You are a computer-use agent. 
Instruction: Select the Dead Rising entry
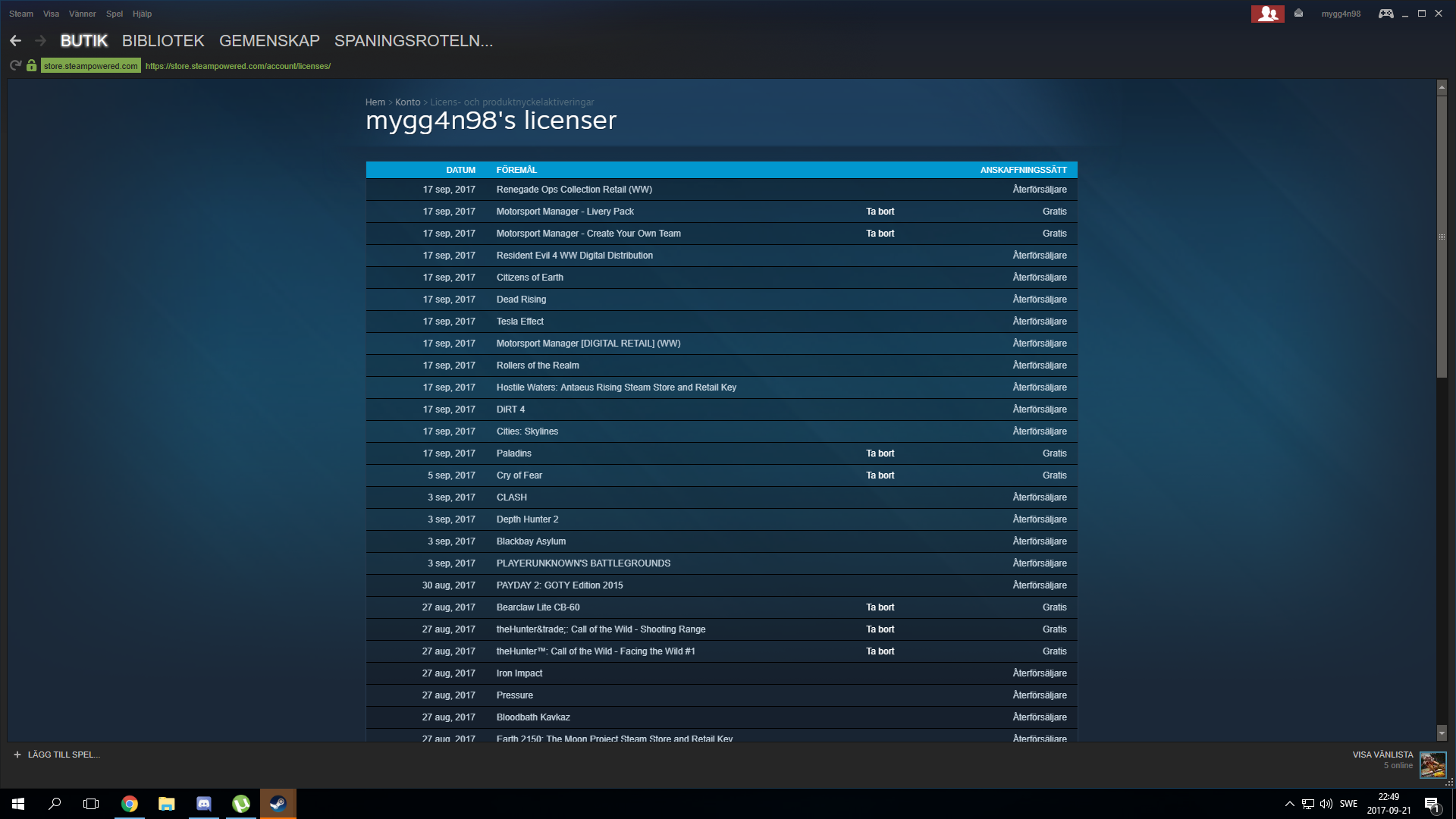[721, 300]
